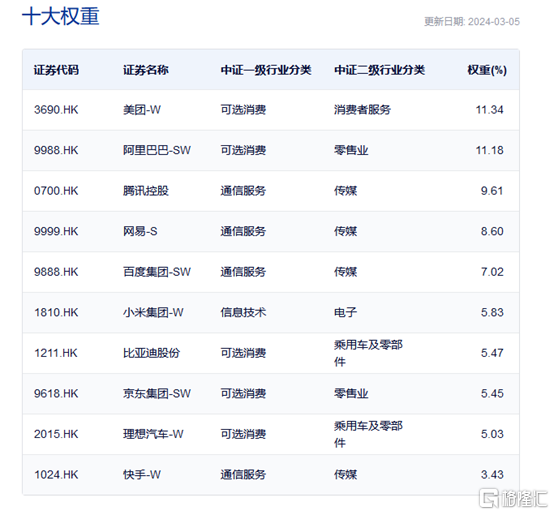Click 电子 secondary industry cell

(345, 312)
